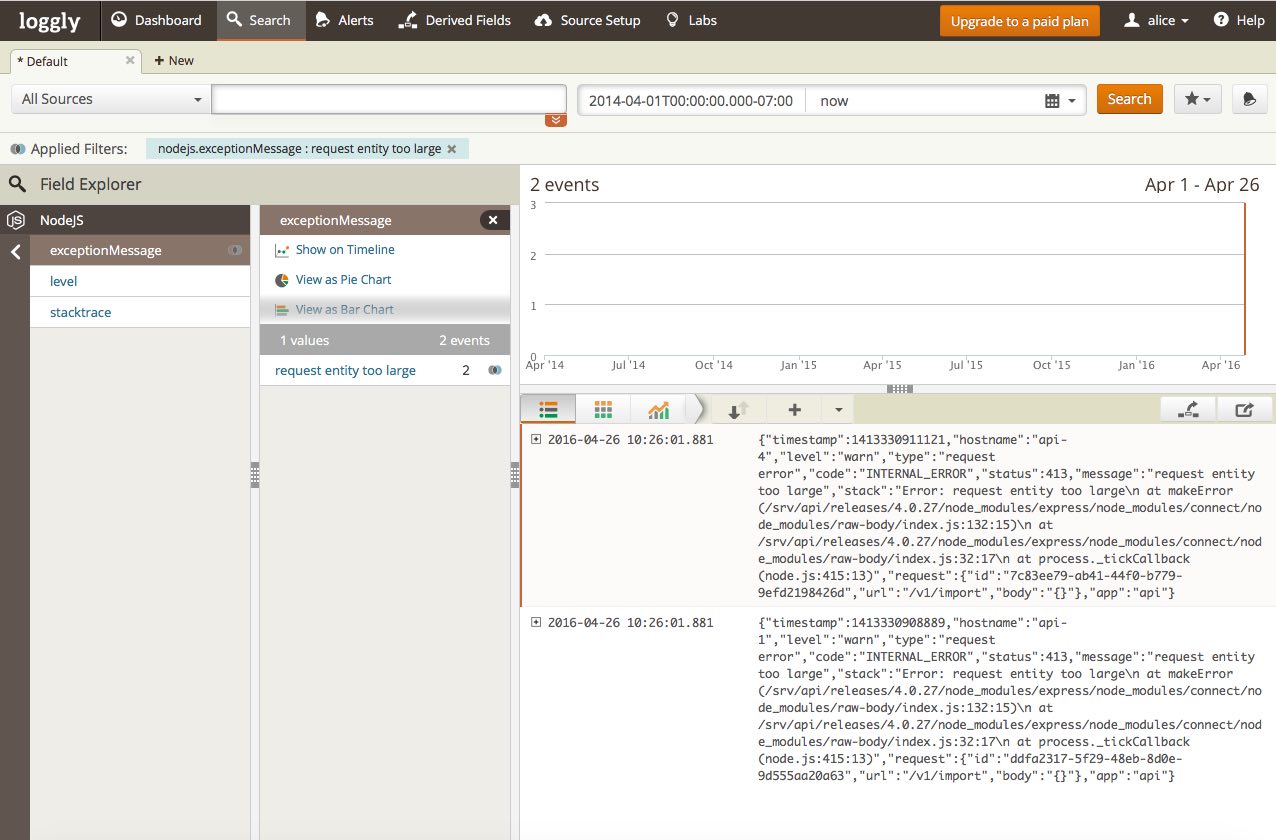Viewport: 1276px width, 840px height.
Task: Toggle the event sort order arrows
Action: click(738, 409)
